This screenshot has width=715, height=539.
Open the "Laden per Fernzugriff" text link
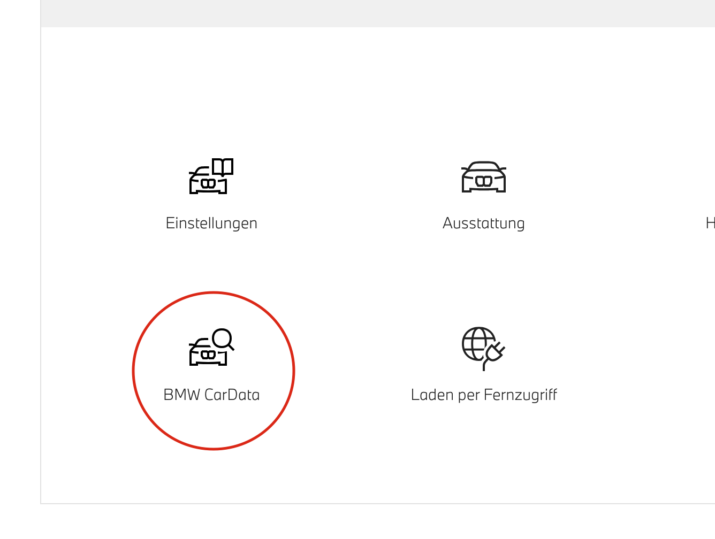(483, 395)
